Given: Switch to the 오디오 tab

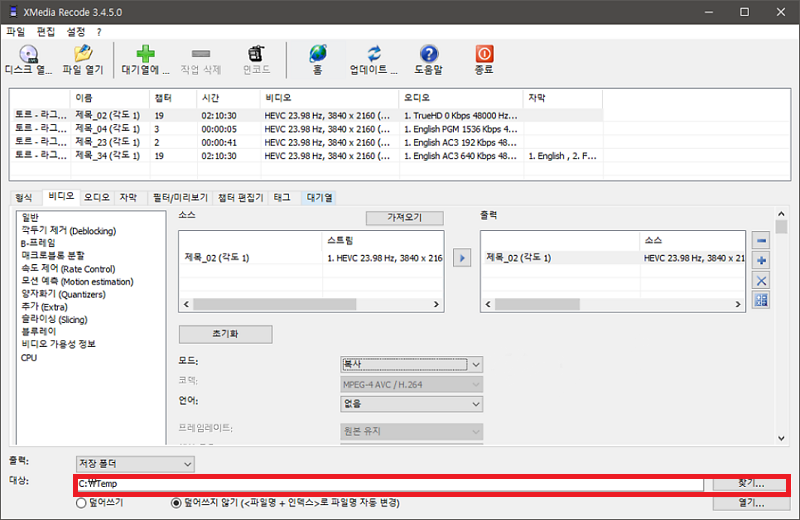Looking at the screenshot, I should coord(96,197).
